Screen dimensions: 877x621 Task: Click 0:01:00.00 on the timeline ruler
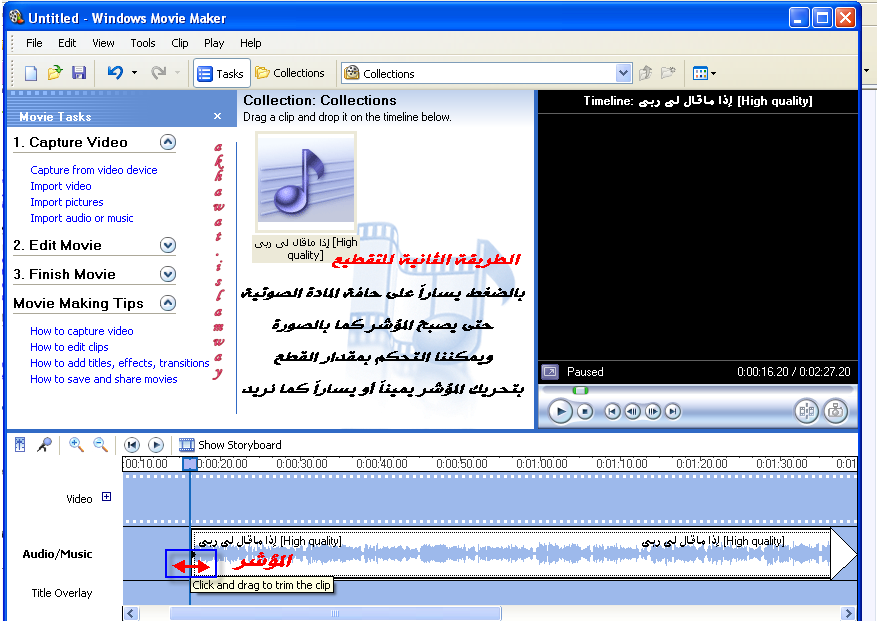(x=541, y=464)
